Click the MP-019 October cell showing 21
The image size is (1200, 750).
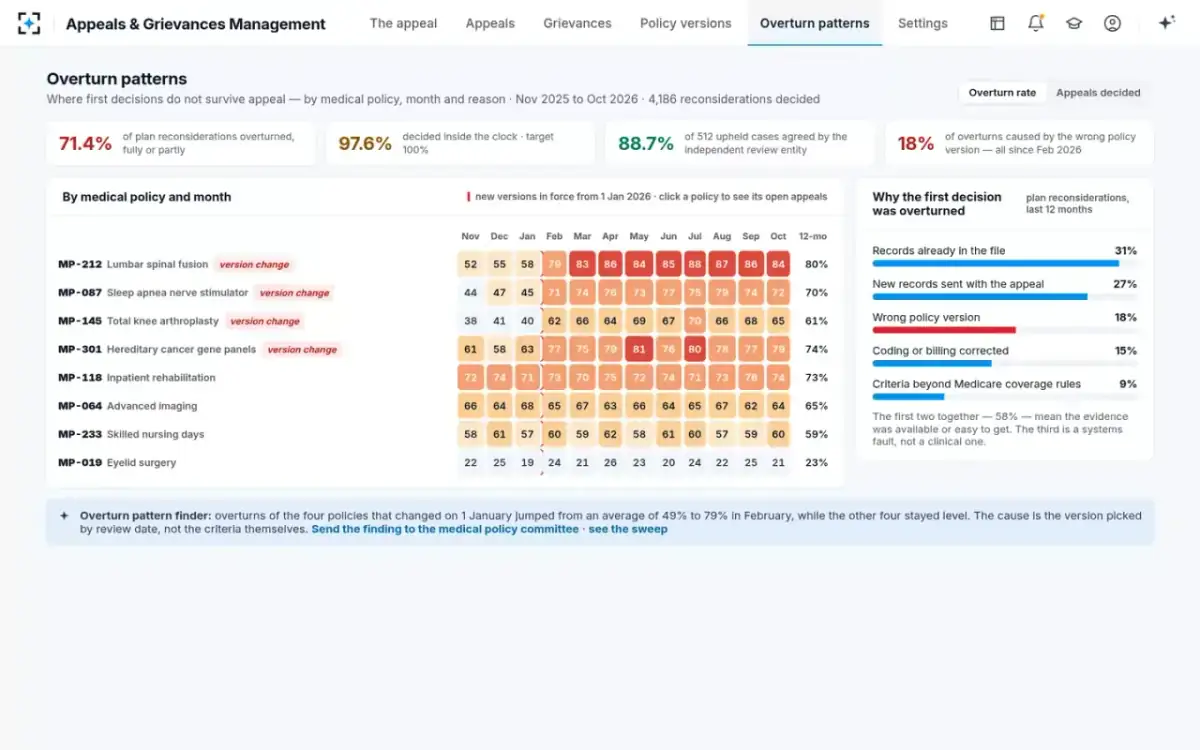point(778,463)
